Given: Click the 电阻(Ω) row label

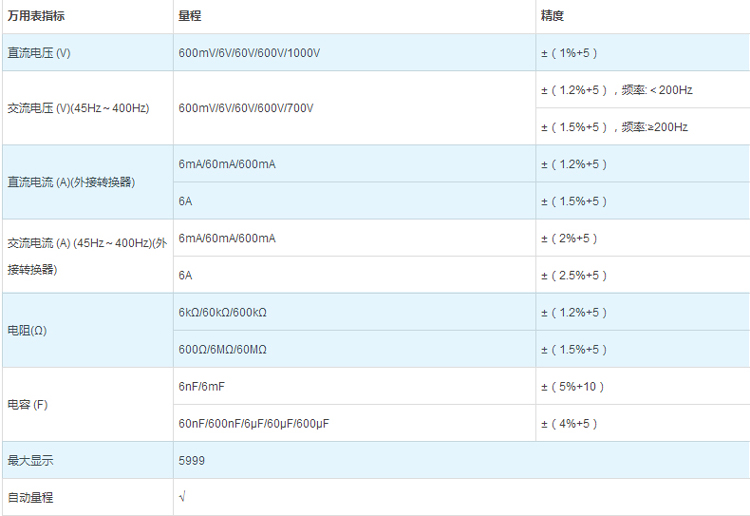Looking at the screenshot, I should tap(27, 330).
